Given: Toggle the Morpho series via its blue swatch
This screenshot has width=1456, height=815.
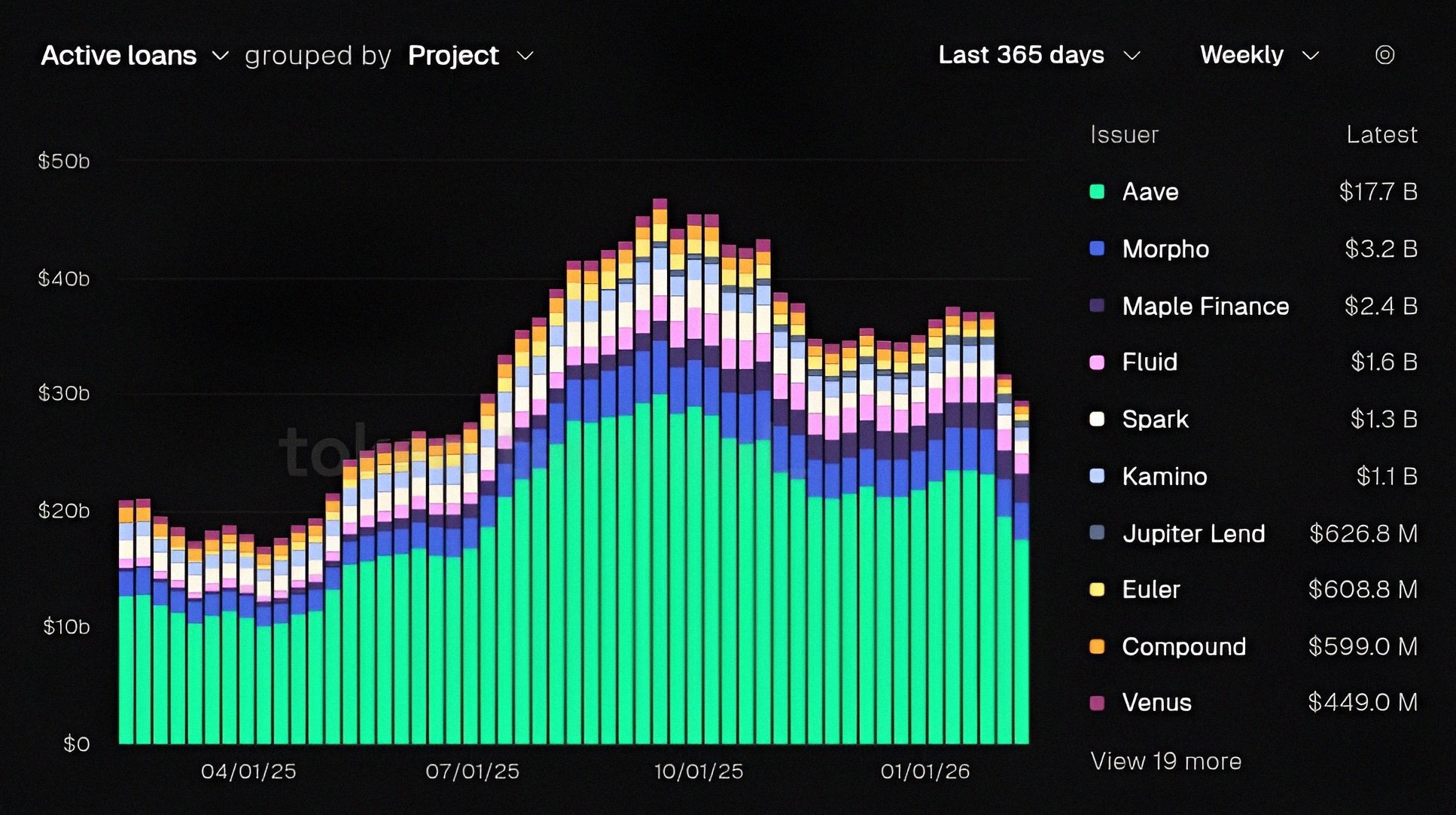Looking at the screenshot, I should point(1097,249).
